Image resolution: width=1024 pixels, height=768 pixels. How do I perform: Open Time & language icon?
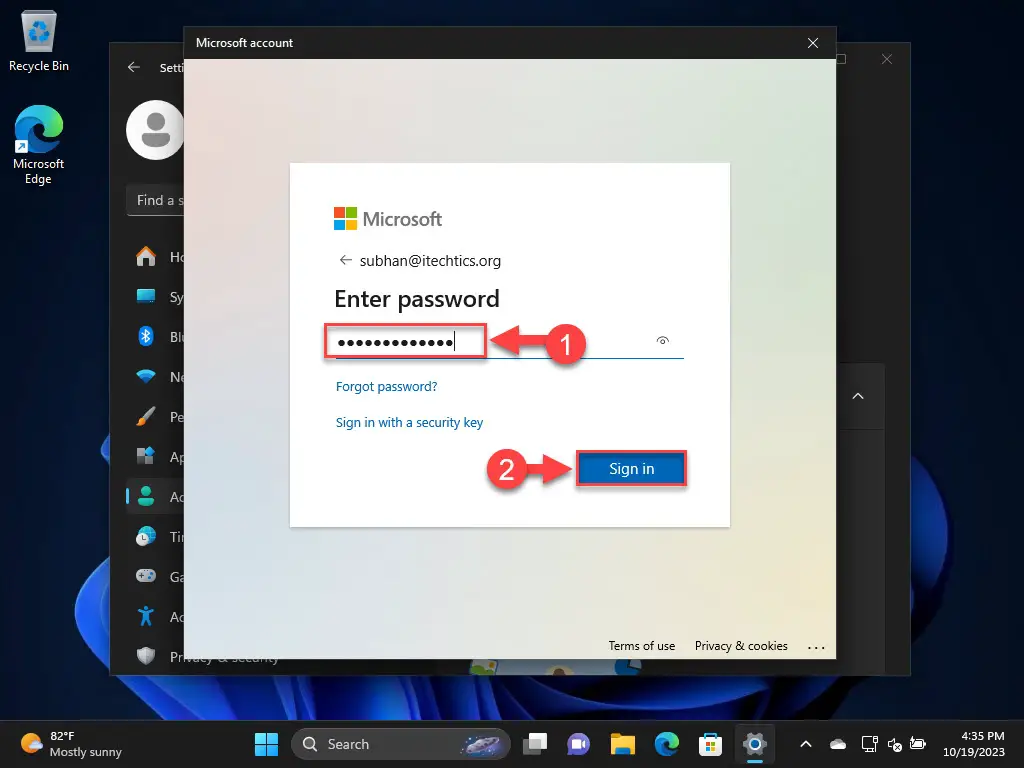coord(146,536)
